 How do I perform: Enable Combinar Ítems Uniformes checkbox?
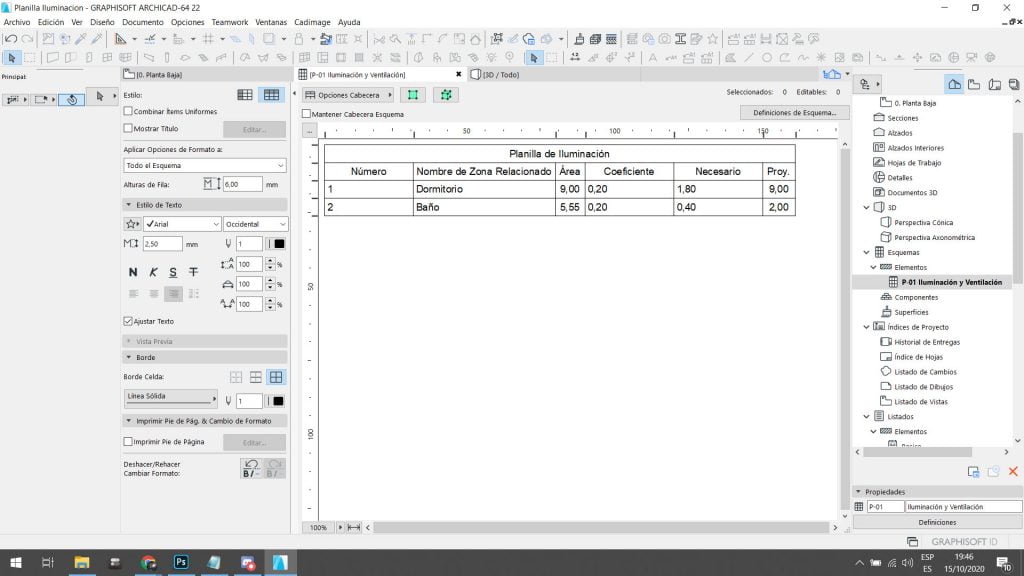(x=128, y=111)
